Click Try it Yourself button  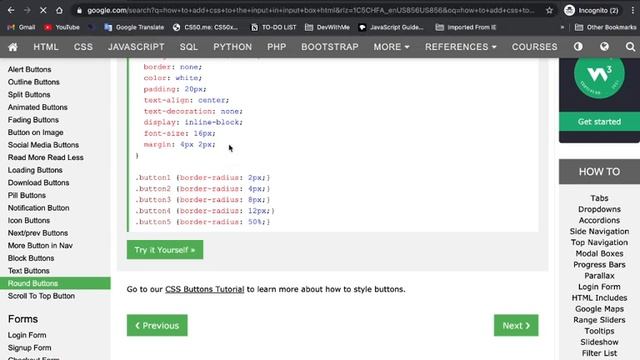point(165,250)
